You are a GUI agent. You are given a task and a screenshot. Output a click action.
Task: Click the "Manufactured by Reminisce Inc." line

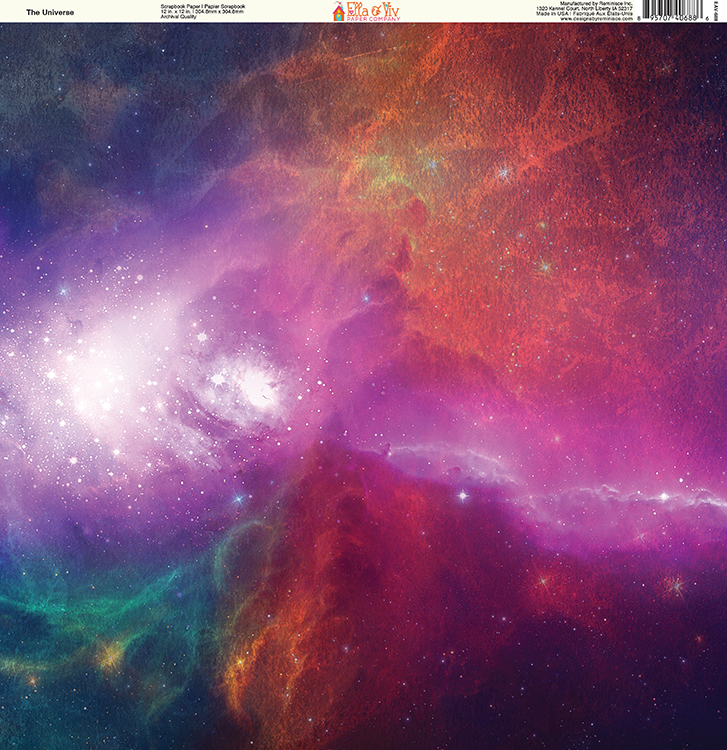point(596,3)
